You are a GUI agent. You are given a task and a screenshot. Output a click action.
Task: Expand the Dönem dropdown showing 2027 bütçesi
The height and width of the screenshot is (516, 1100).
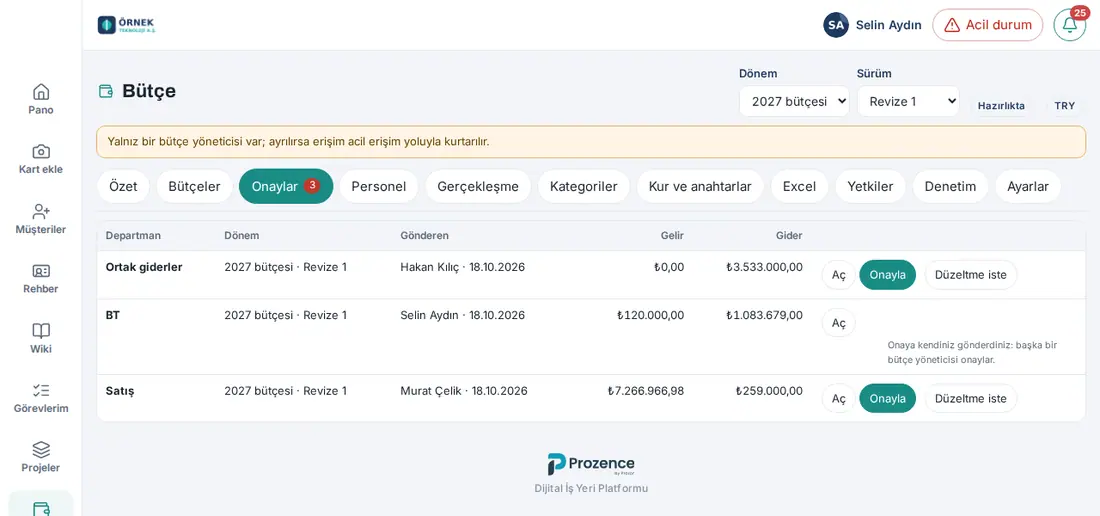tap(794, 101)
